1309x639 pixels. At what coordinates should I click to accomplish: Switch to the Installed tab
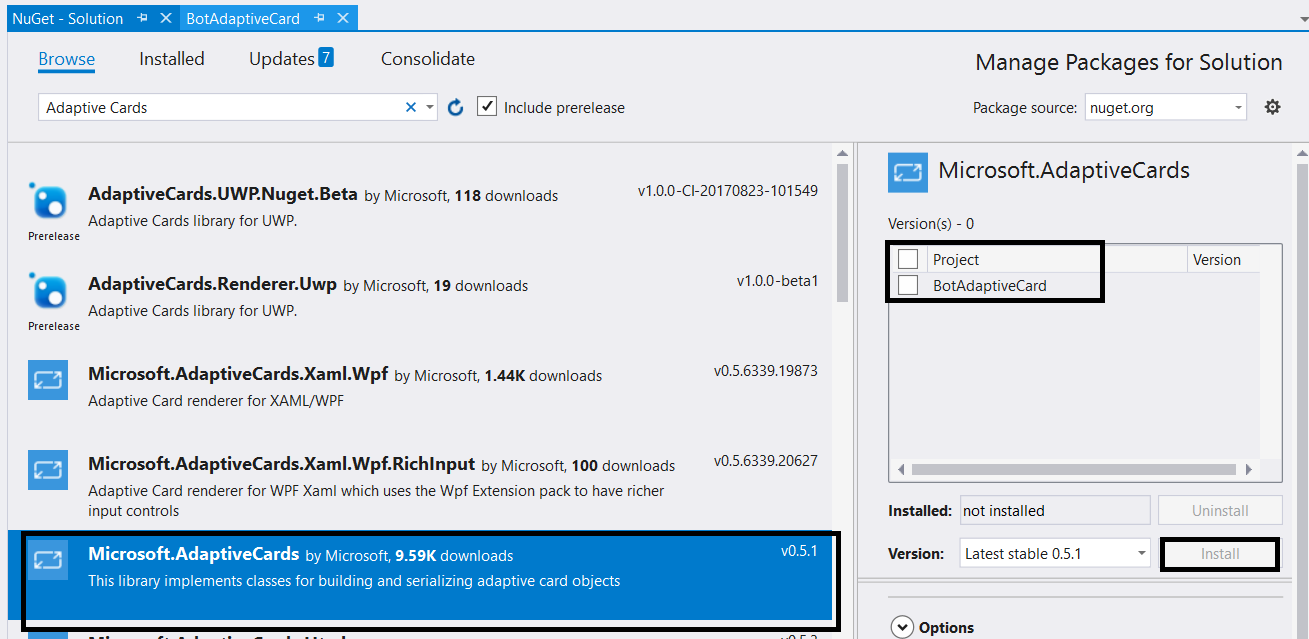point(172,59)
